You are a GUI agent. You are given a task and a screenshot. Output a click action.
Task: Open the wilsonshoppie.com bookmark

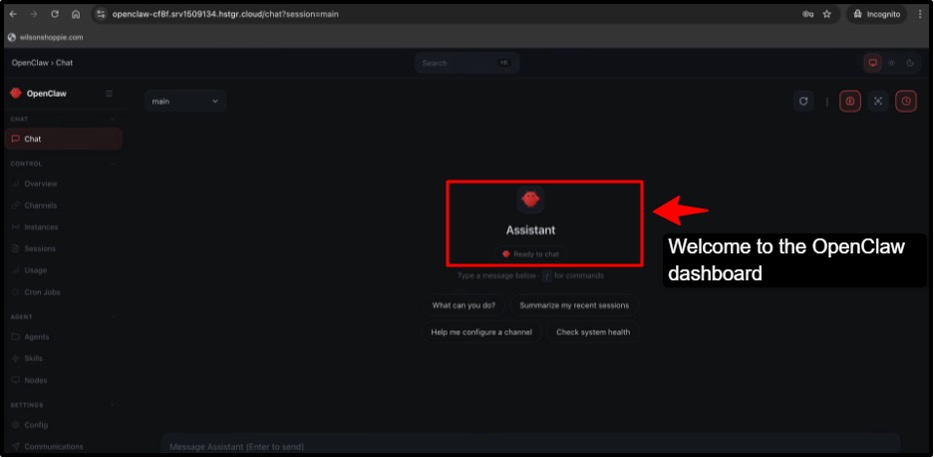point(46,37)
